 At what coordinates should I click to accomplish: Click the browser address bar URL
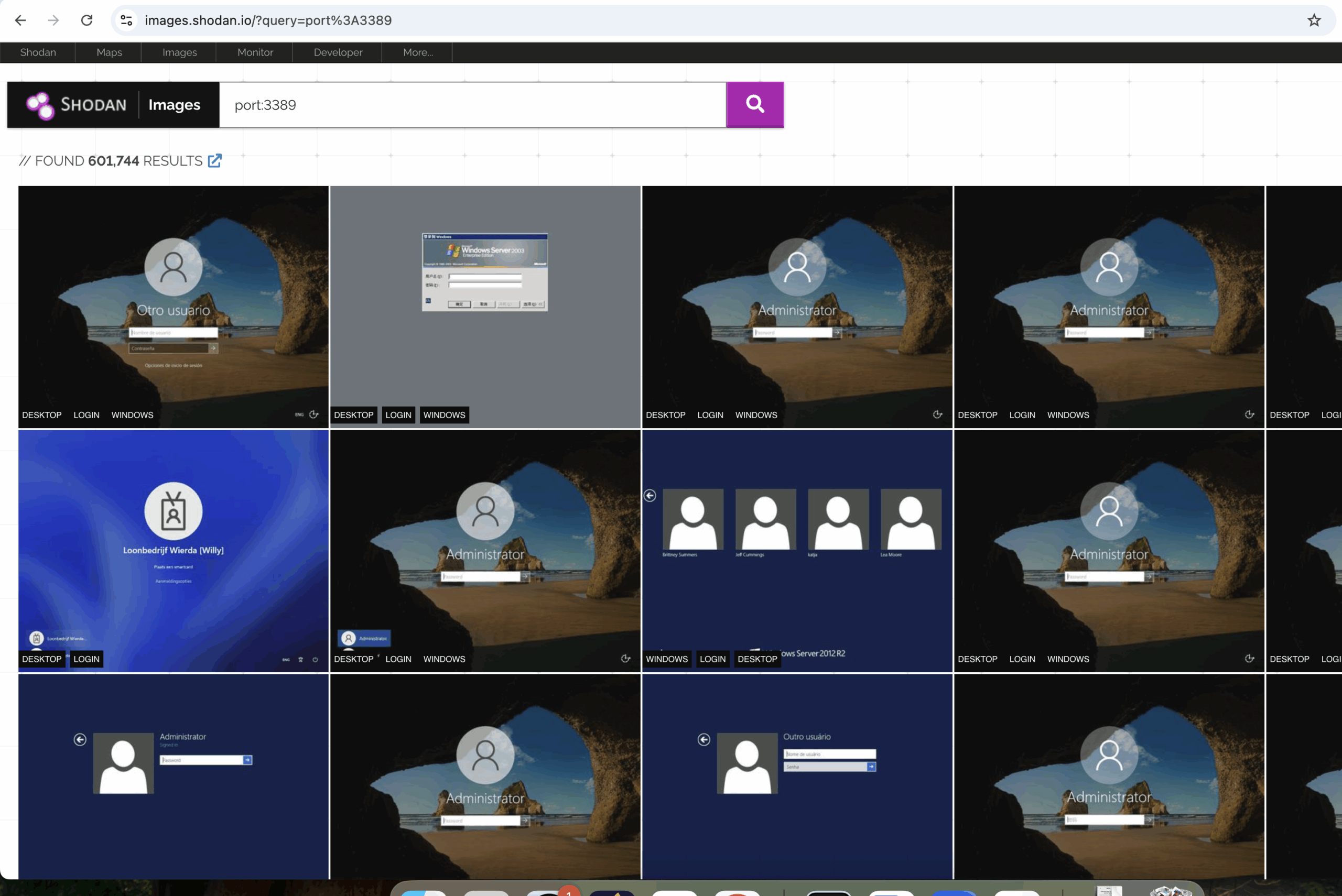click(x=268, y=20)
